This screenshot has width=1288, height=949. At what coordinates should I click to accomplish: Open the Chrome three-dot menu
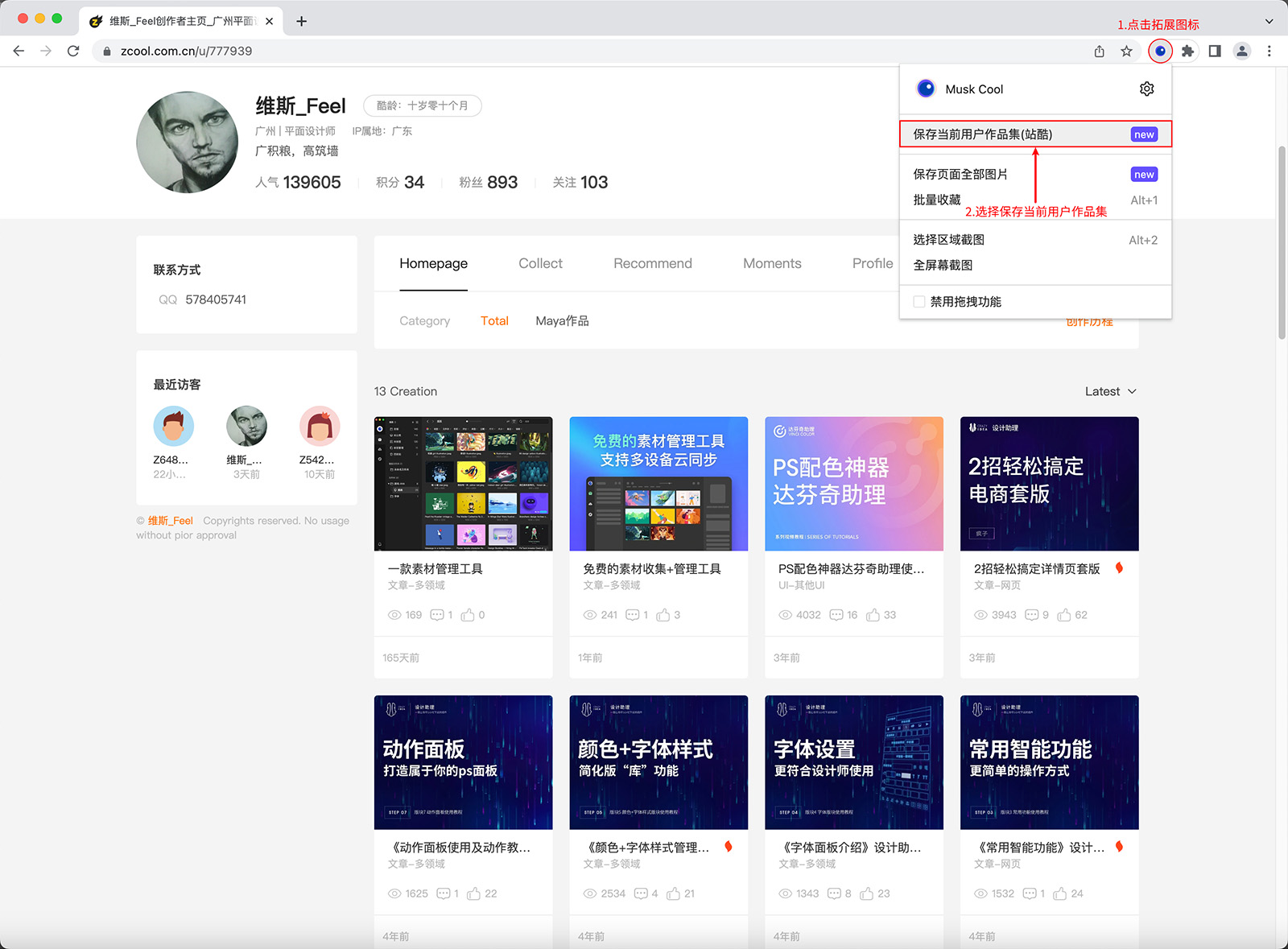tap(1269, 51)
